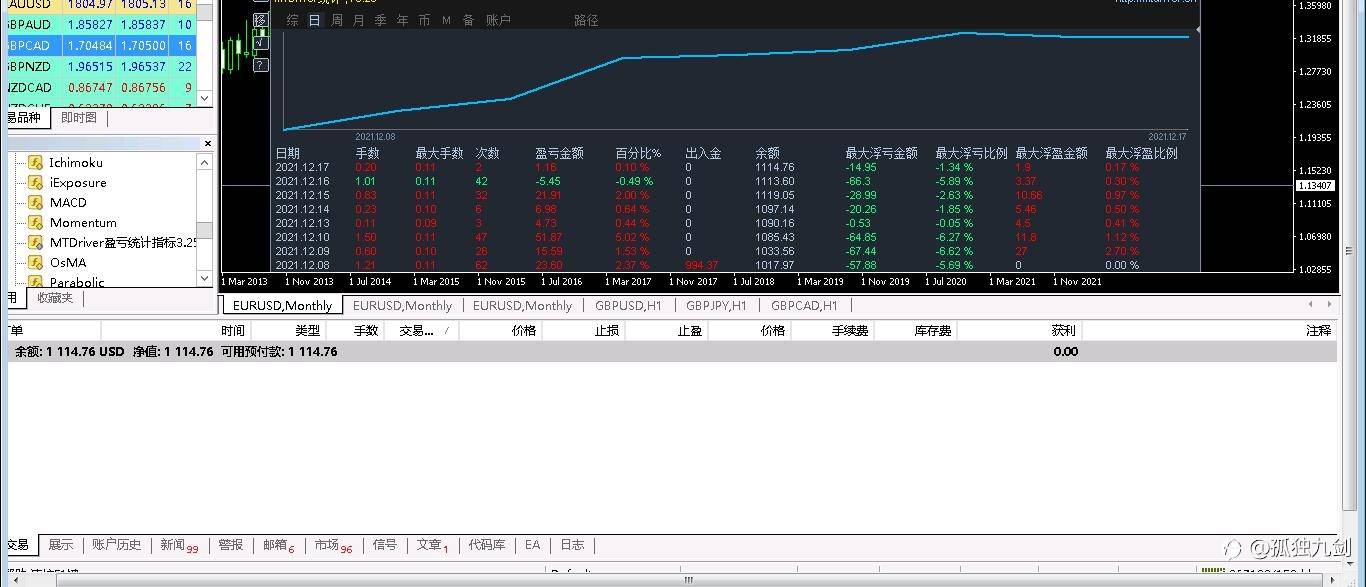The image size is (1366, 587).
Task: Select Momentum in the navigator tree
Action: [83, 222]
